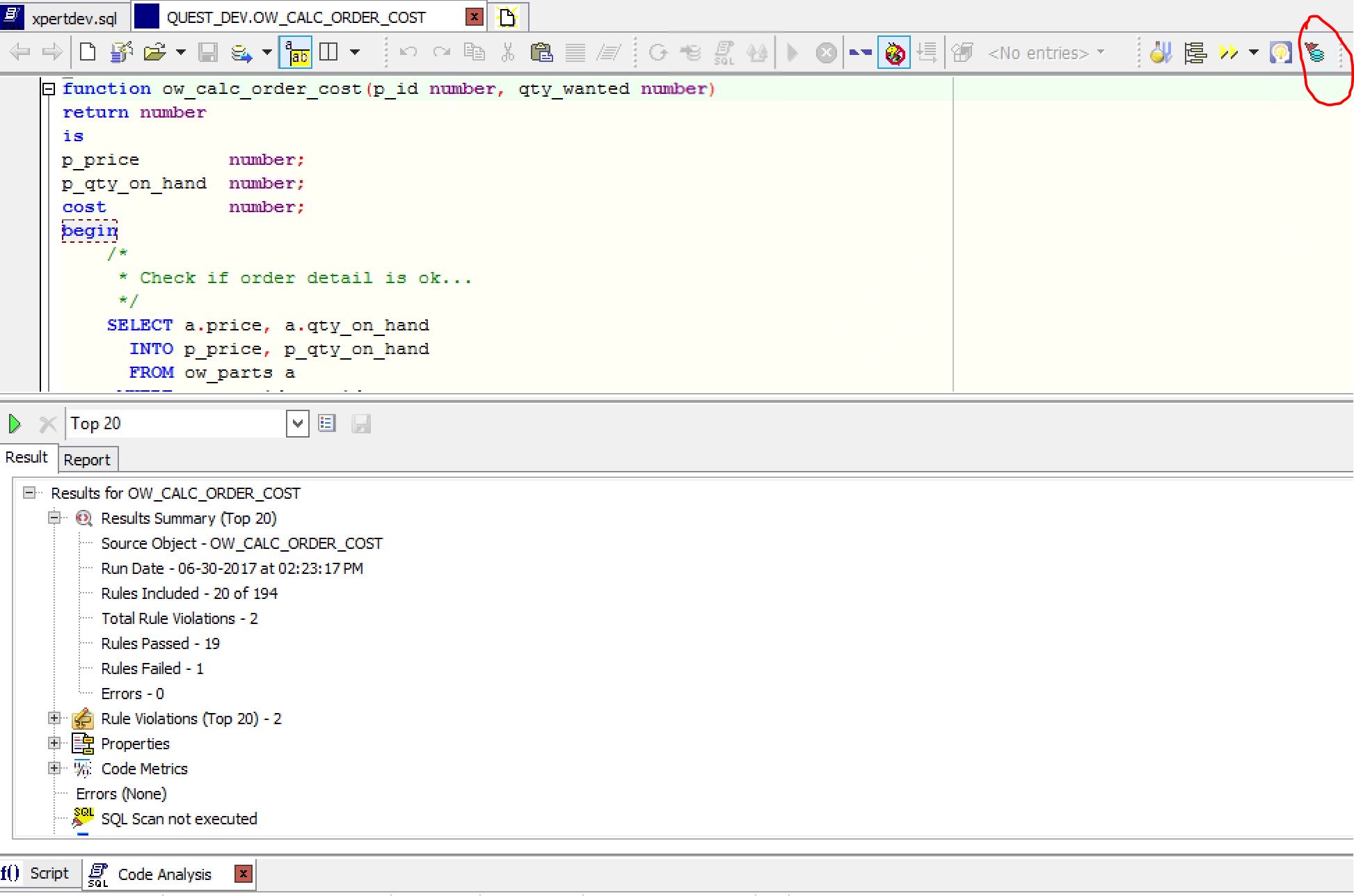Image resolution: width=1354 pixels, height=896 pixels.
Task: Expand the Properties tree node
Action: [54, 744]
